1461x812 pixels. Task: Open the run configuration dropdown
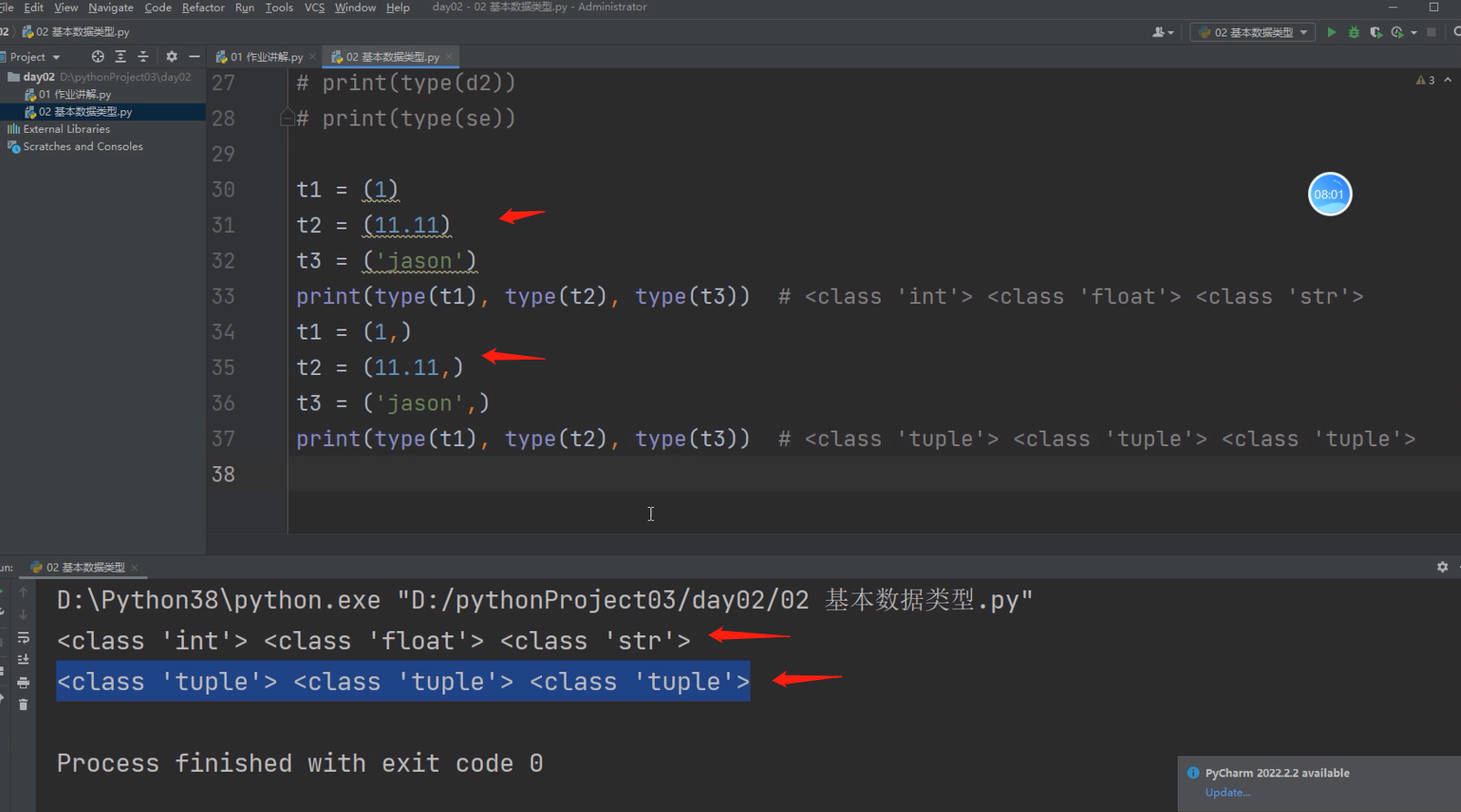pos(1252,32)
